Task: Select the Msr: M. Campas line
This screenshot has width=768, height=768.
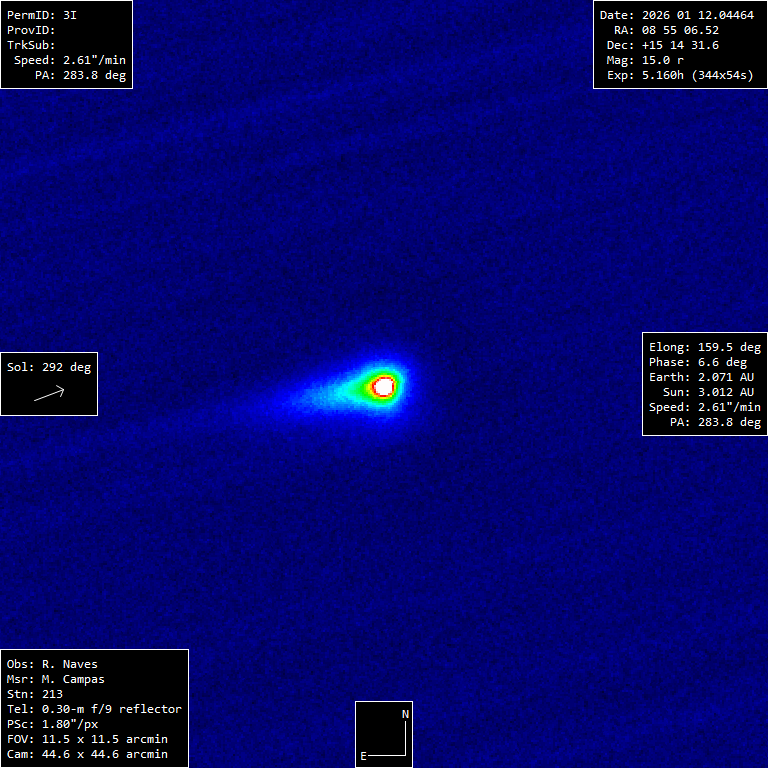Action: tap(56, 679)
